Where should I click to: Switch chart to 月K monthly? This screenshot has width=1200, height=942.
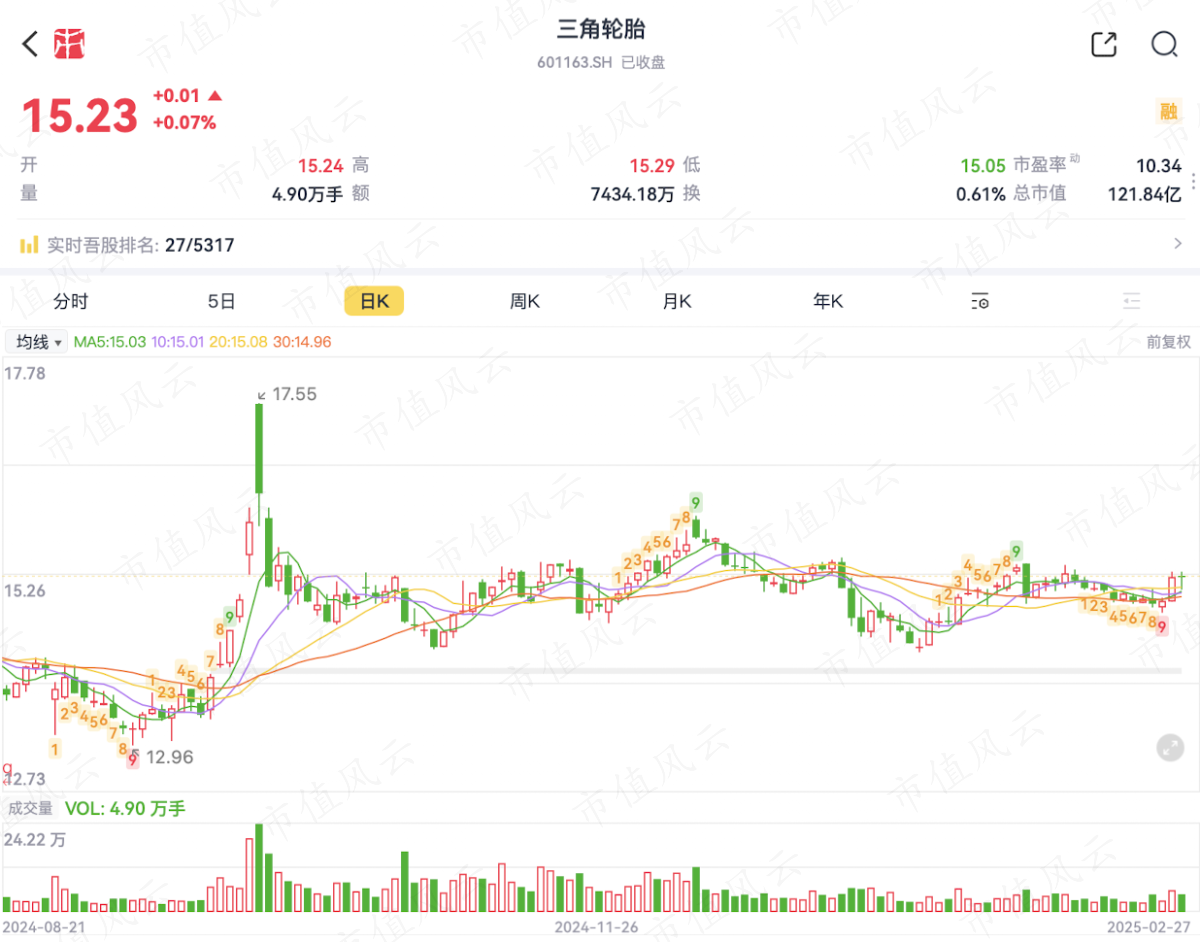click(x=677, y=301)
